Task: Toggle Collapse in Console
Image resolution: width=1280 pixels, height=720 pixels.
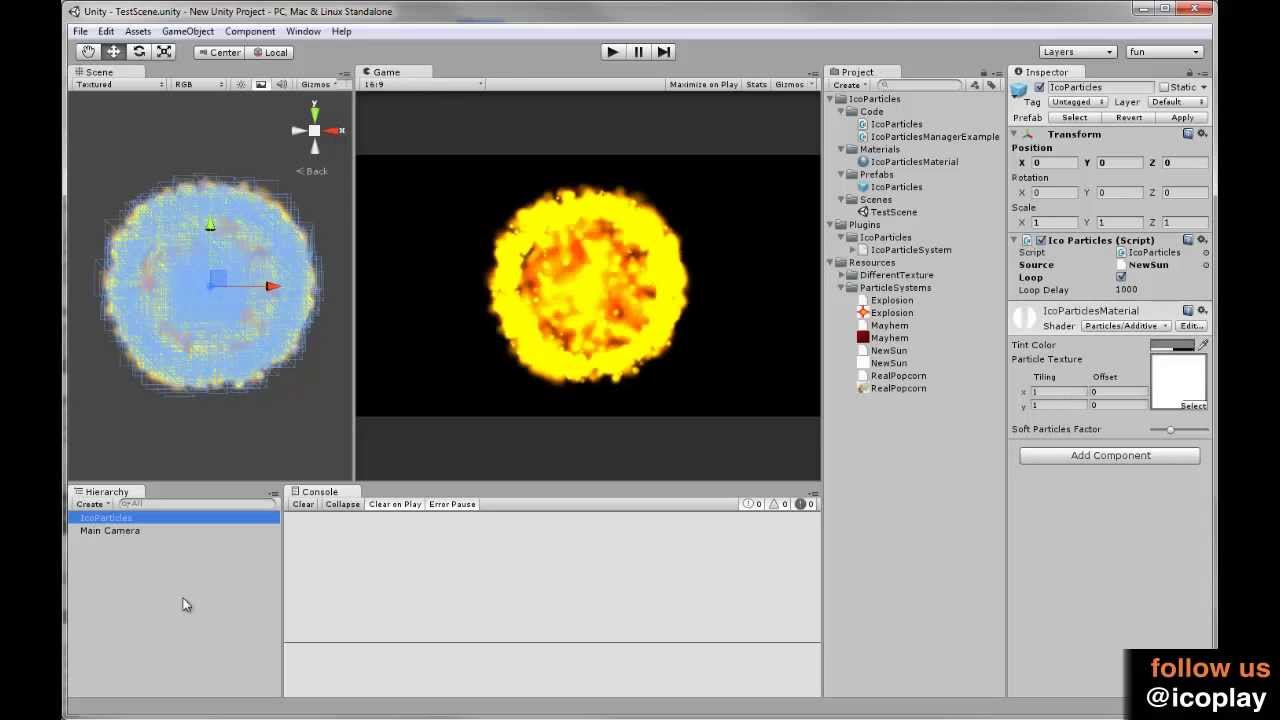Action: [x=342, y=504]
